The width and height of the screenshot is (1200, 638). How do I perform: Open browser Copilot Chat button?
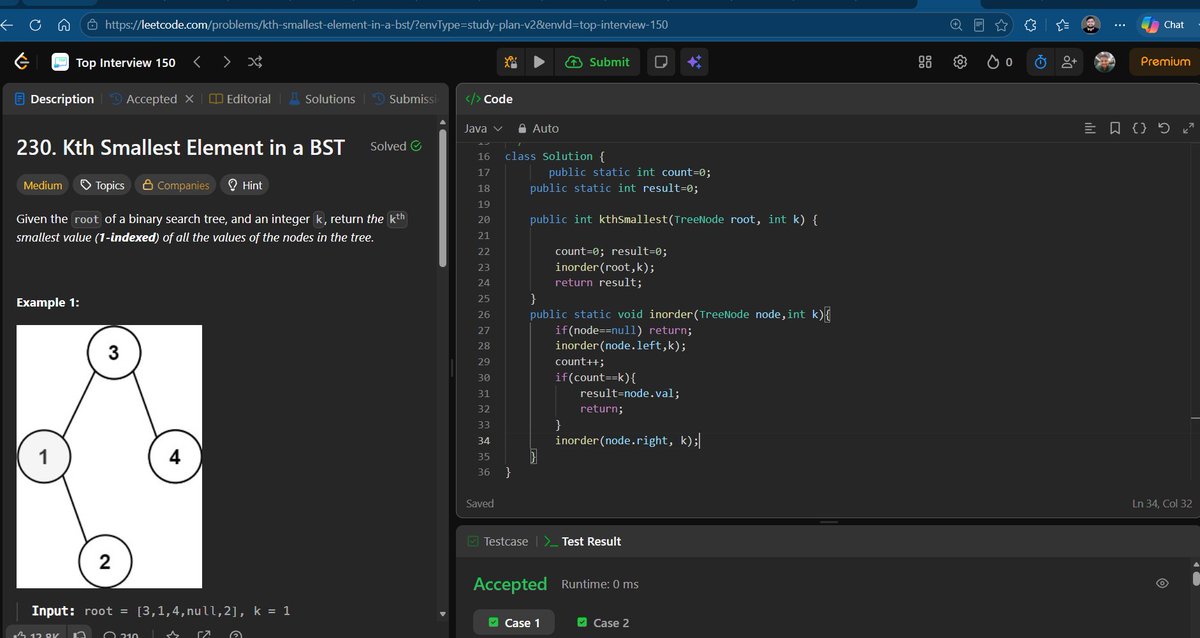(x=1164, y=24)
